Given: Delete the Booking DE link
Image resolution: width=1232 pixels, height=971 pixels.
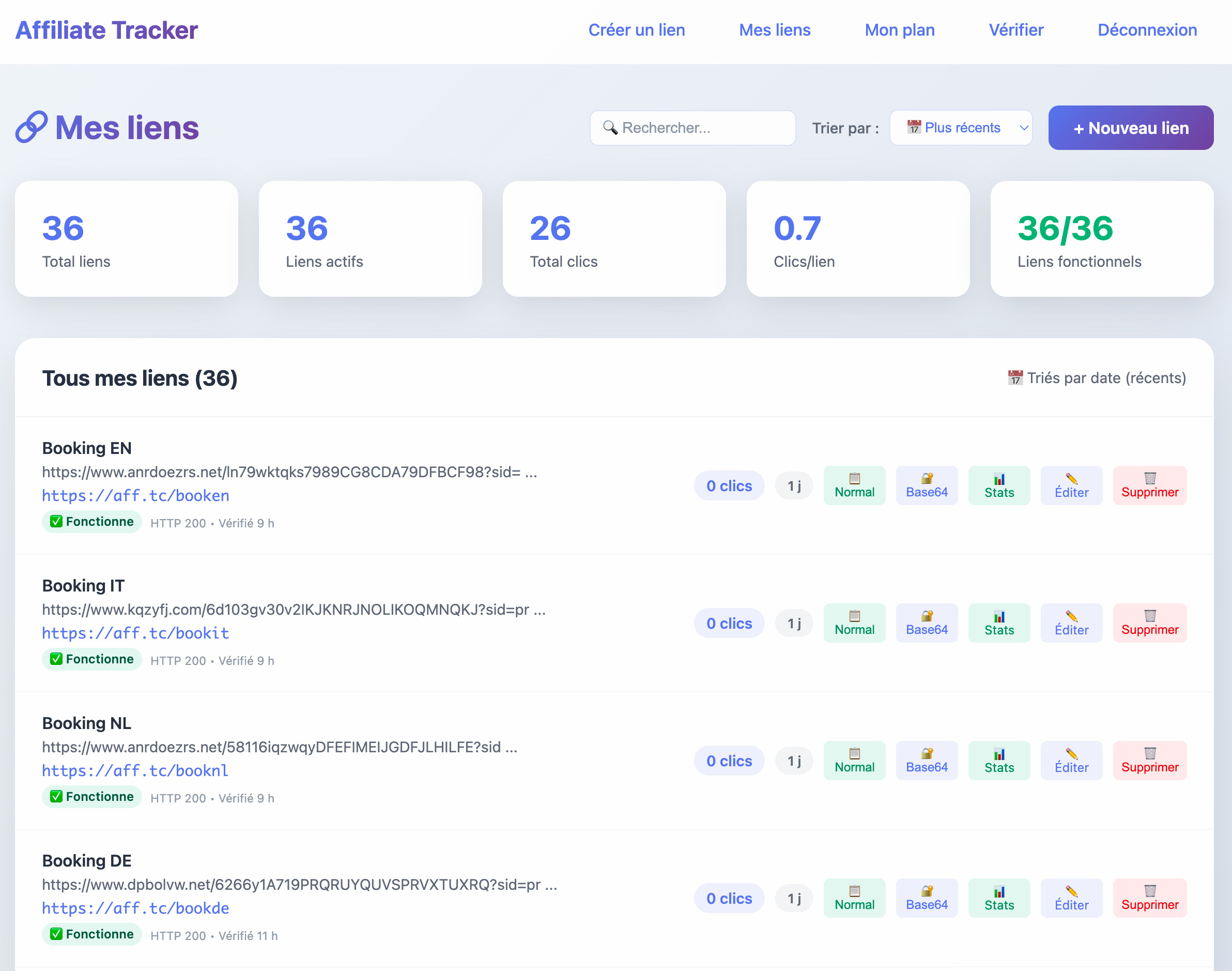Looking at the screenshot, I should click(1150, 898).
